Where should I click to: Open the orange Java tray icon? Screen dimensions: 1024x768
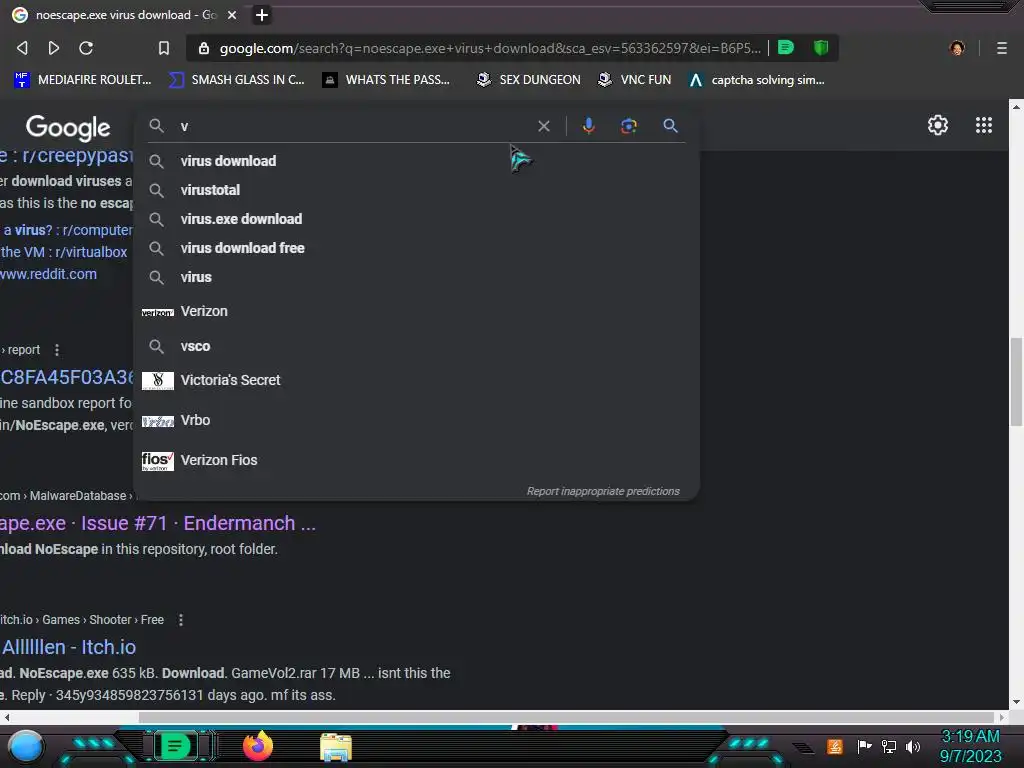tap(835, 746)
